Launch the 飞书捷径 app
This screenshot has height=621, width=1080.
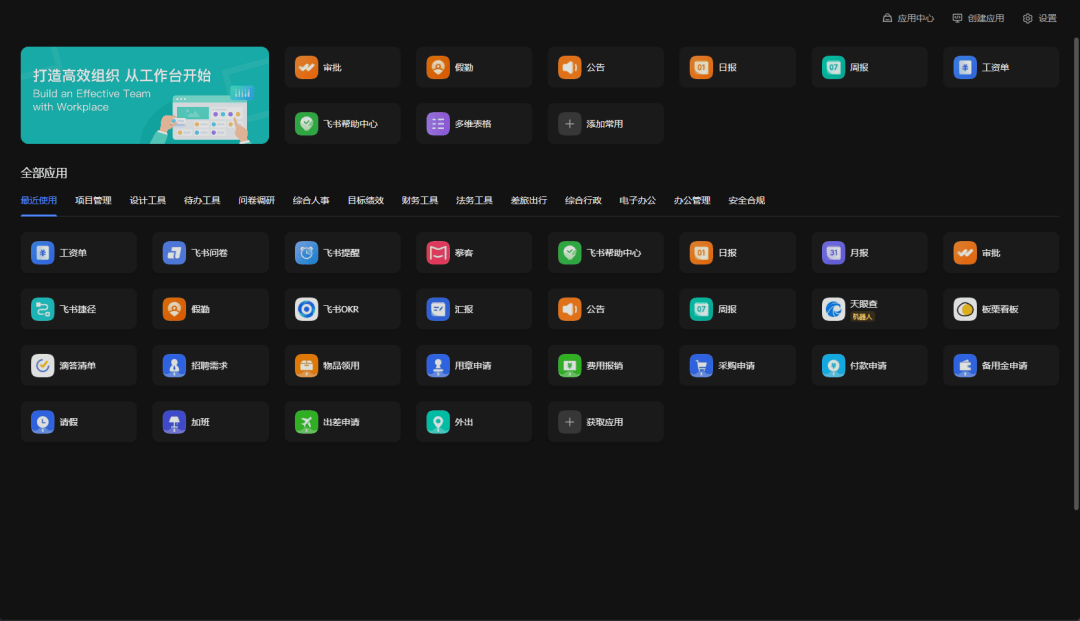click(79, 309)
